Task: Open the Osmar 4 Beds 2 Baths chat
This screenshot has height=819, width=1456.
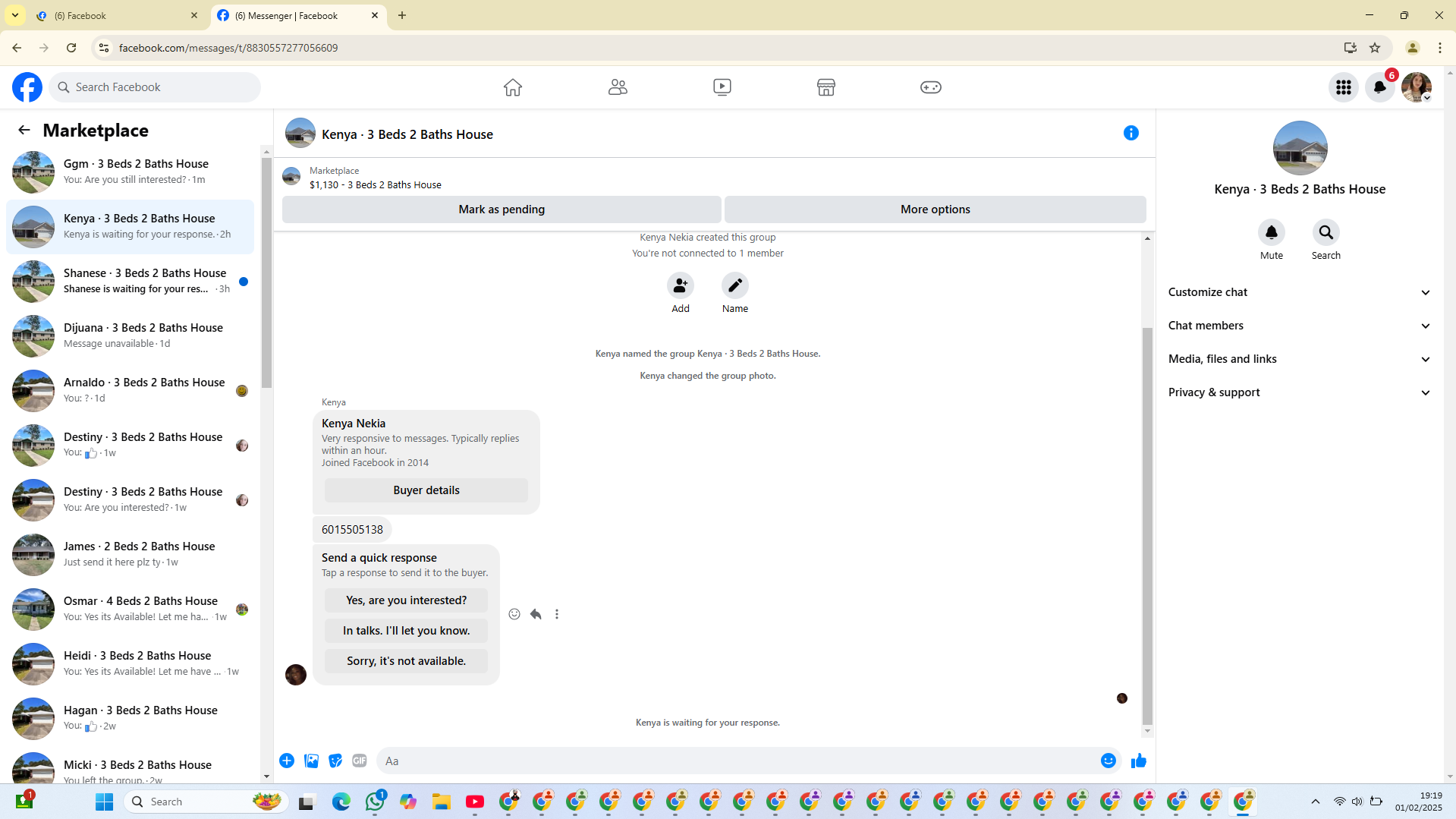Action: [131, 609]
